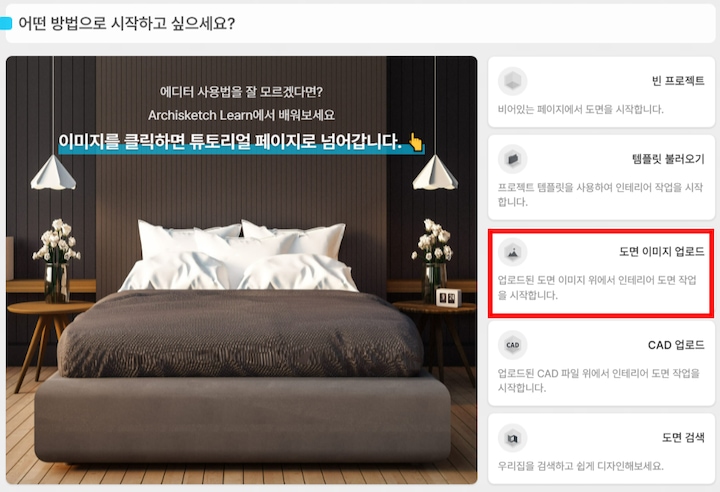
Task: Click the Archisketch Learn text line
Action: pyautogui.click(x=241, y=115)
